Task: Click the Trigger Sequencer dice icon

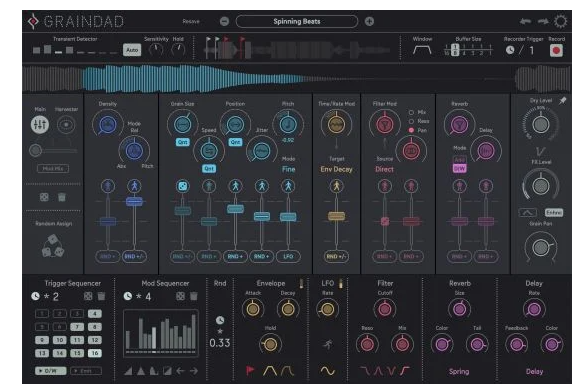Action: [88, 296]
